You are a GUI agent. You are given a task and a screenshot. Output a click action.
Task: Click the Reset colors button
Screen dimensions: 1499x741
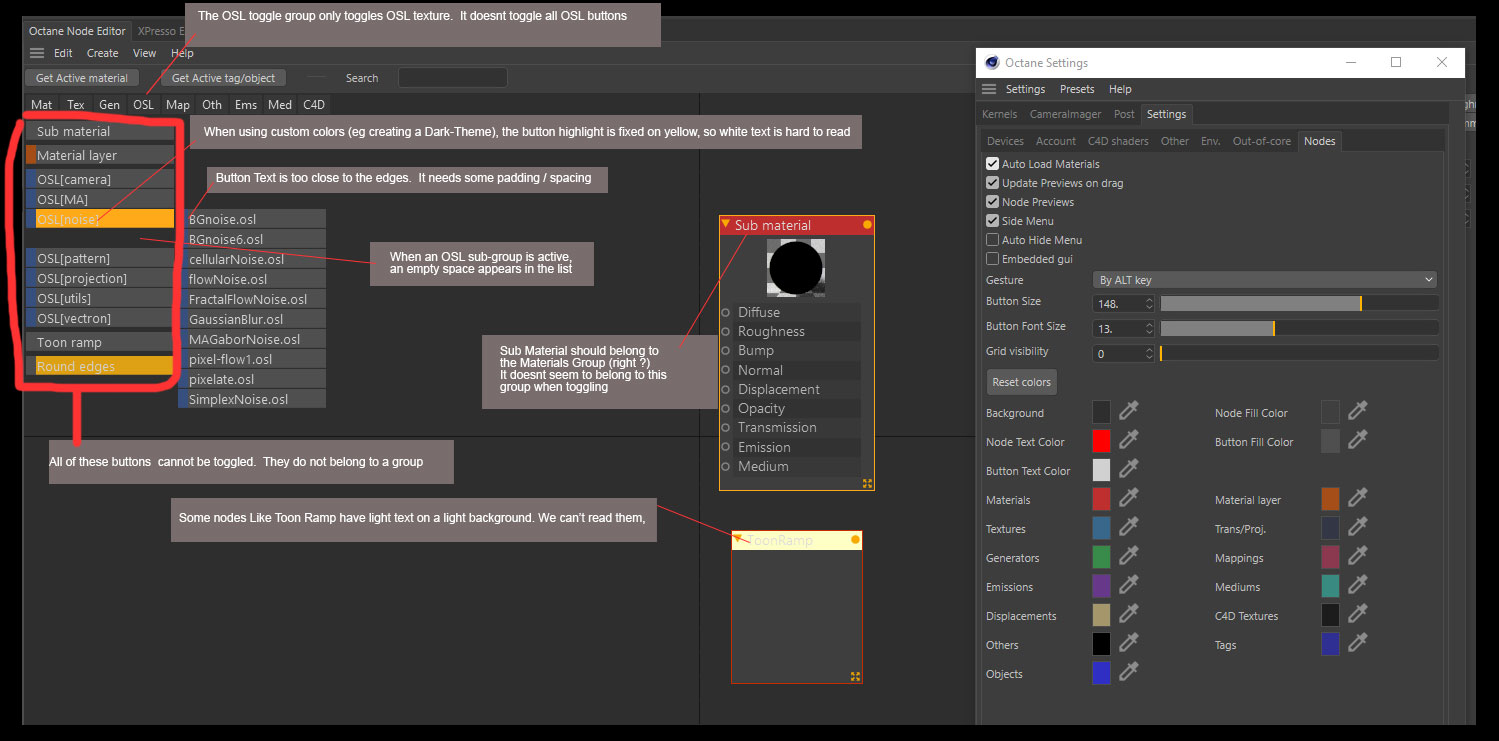1022,382
